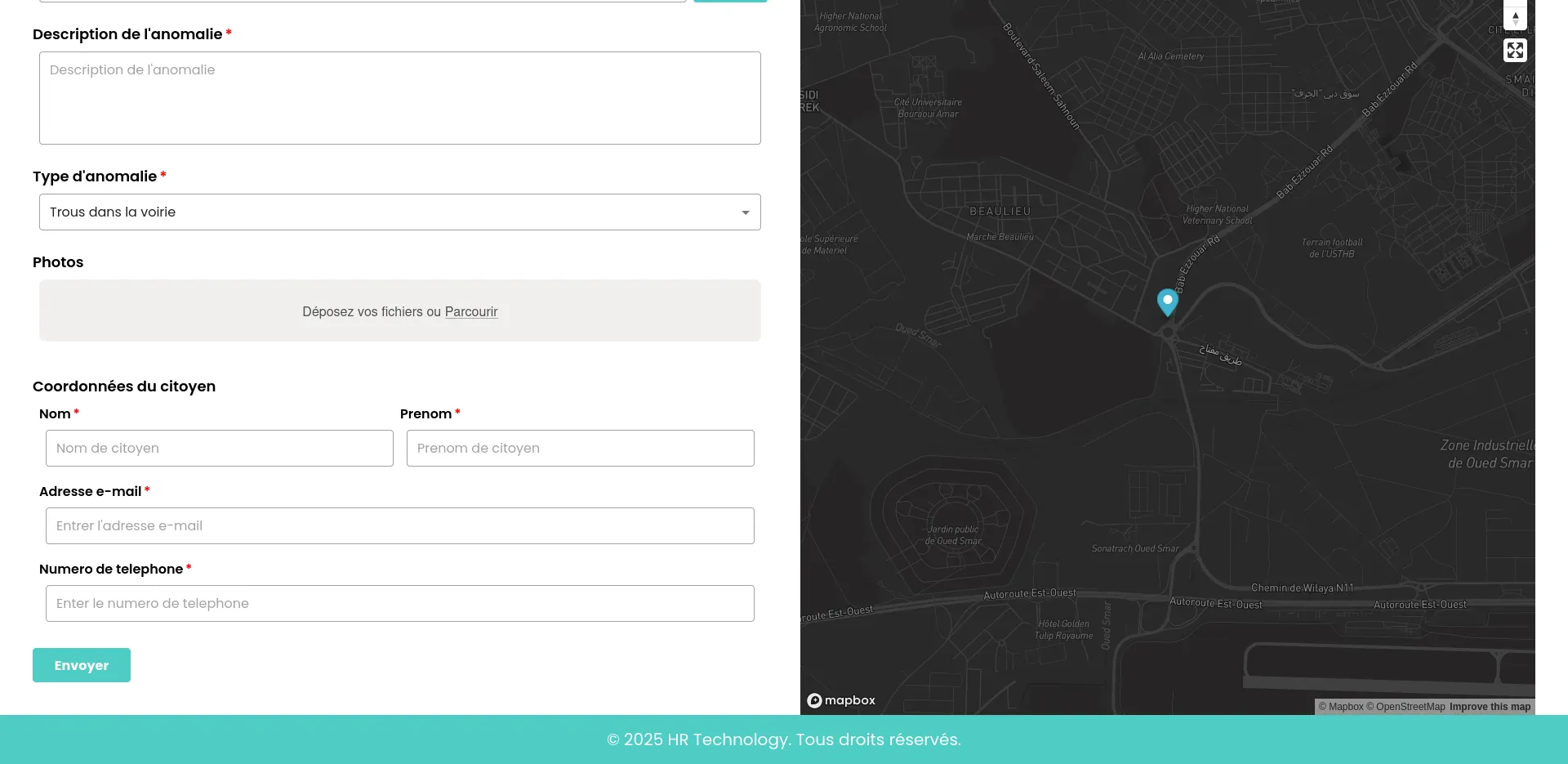Click 'Boulevard Saleem Sahnoun' road label
1568x764 pixels.
click(1042, 76)
